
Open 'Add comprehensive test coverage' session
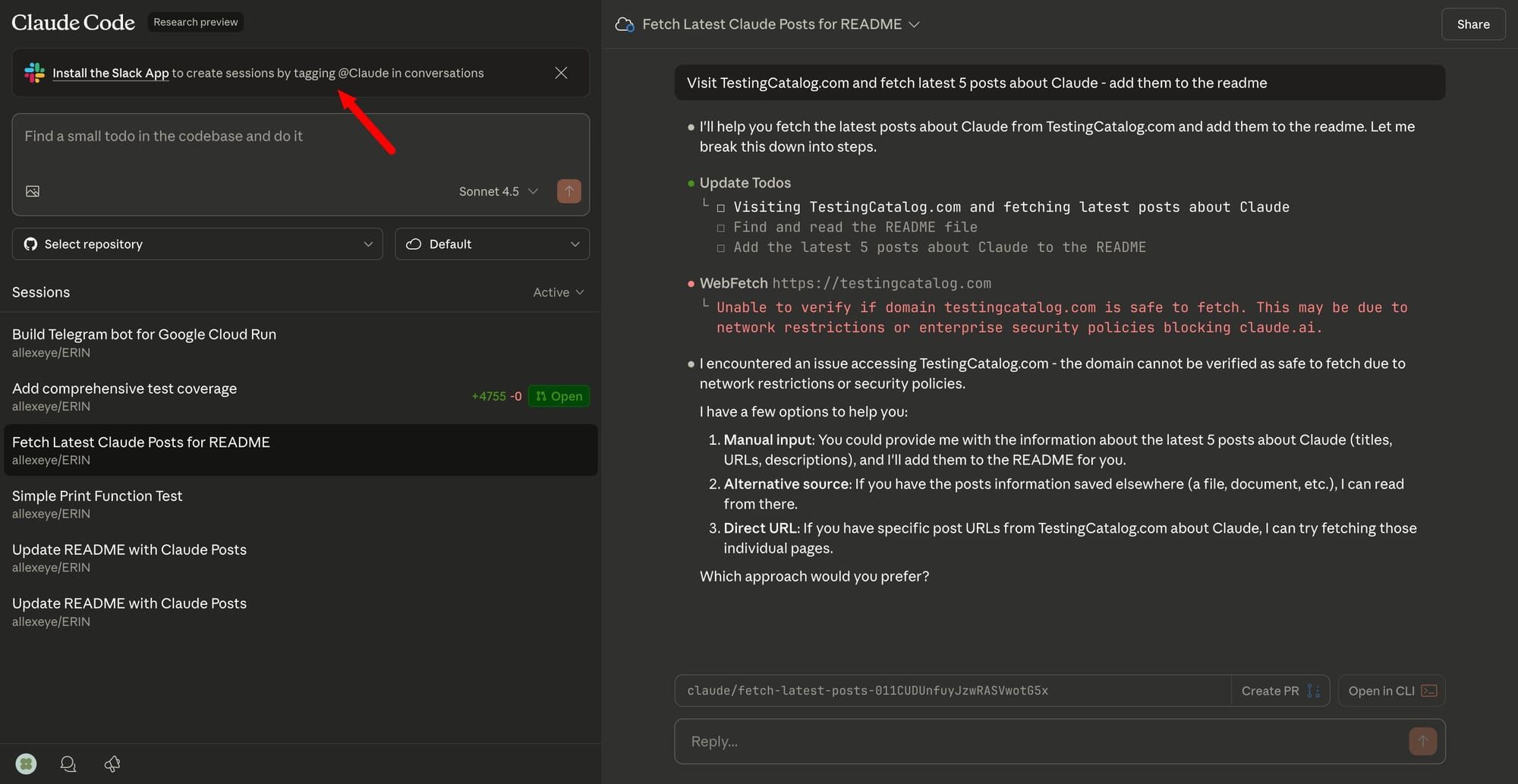pyautogui.click(x=301, y=396)
